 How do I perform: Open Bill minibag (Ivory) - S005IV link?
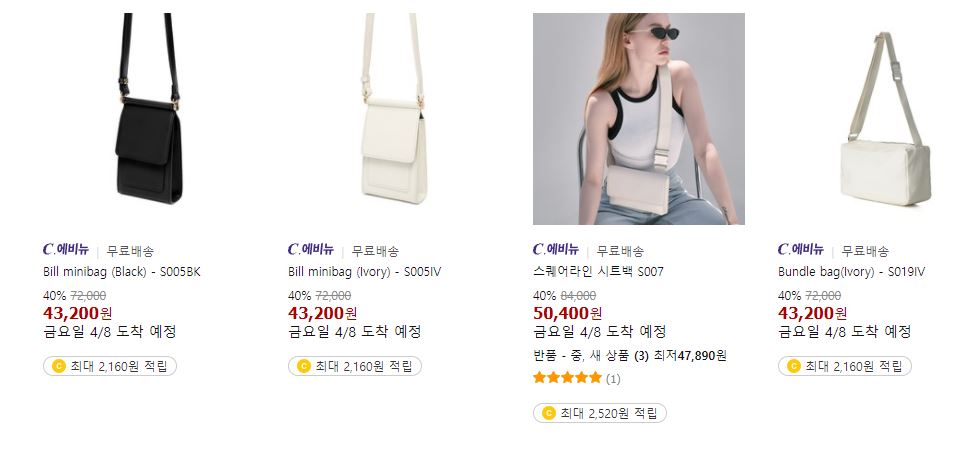(365, 272)
